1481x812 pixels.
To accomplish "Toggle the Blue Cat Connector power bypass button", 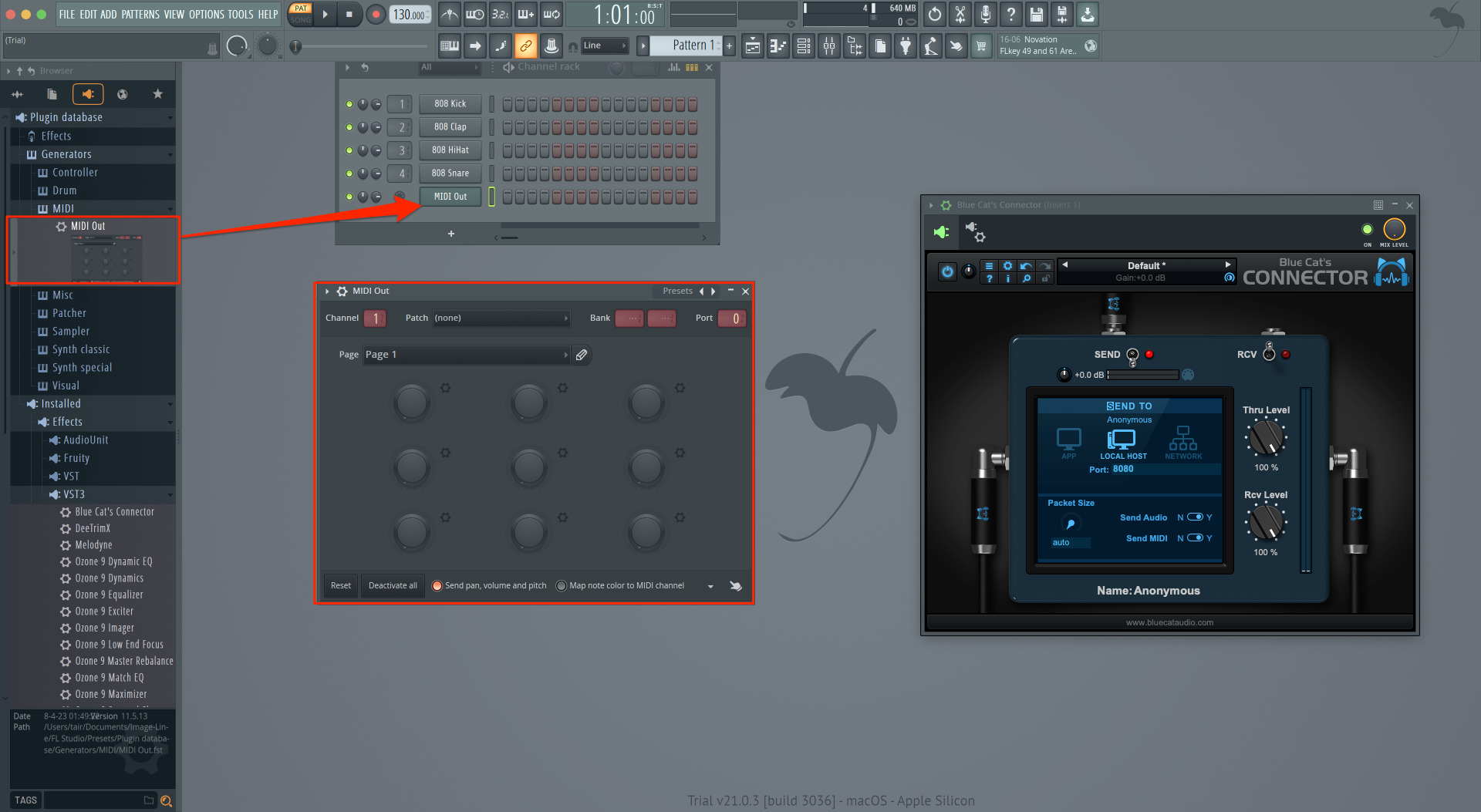I will coord(947,271).
